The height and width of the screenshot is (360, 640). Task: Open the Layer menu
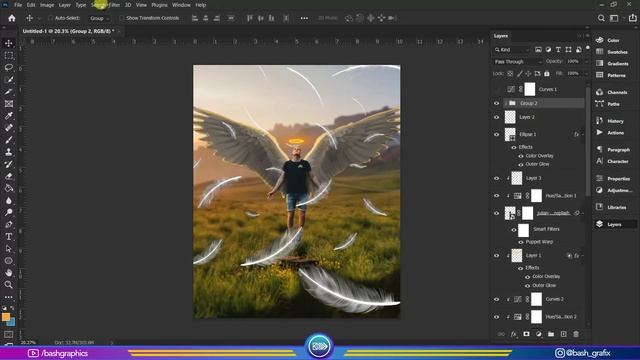coord(64,5)
